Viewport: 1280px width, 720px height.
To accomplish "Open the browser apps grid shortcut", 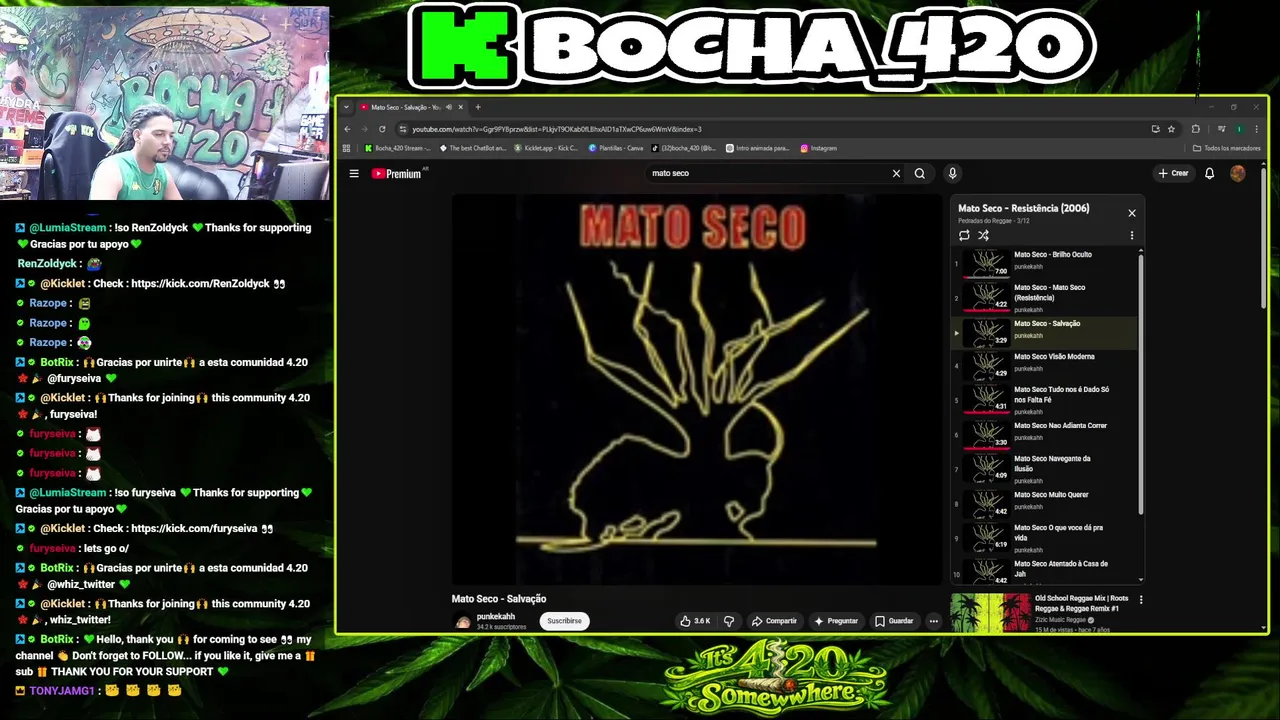I will (x=346, y=148).
